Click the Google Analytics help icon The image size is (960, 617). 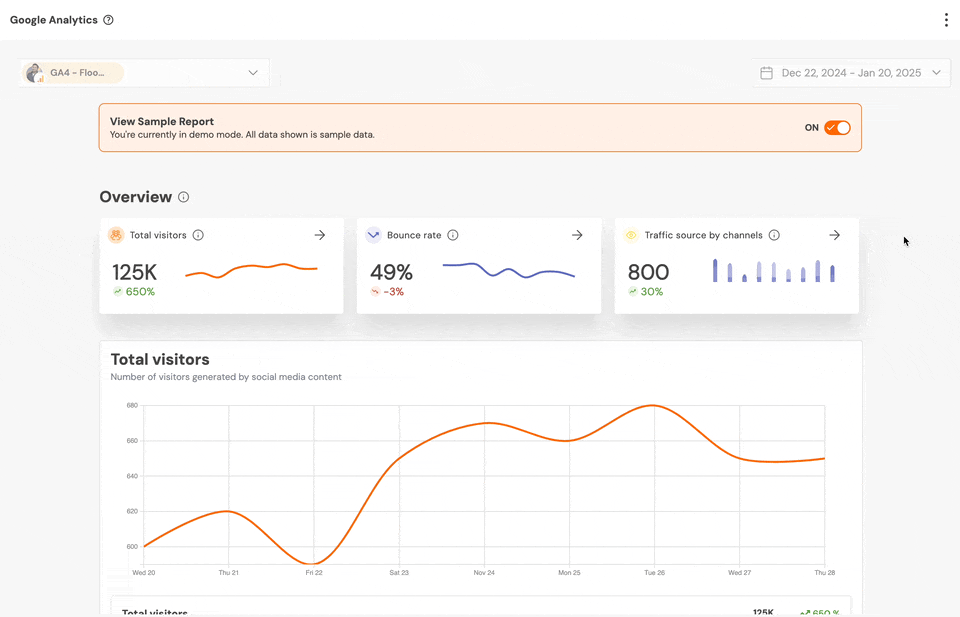click(x=109, y=18)
